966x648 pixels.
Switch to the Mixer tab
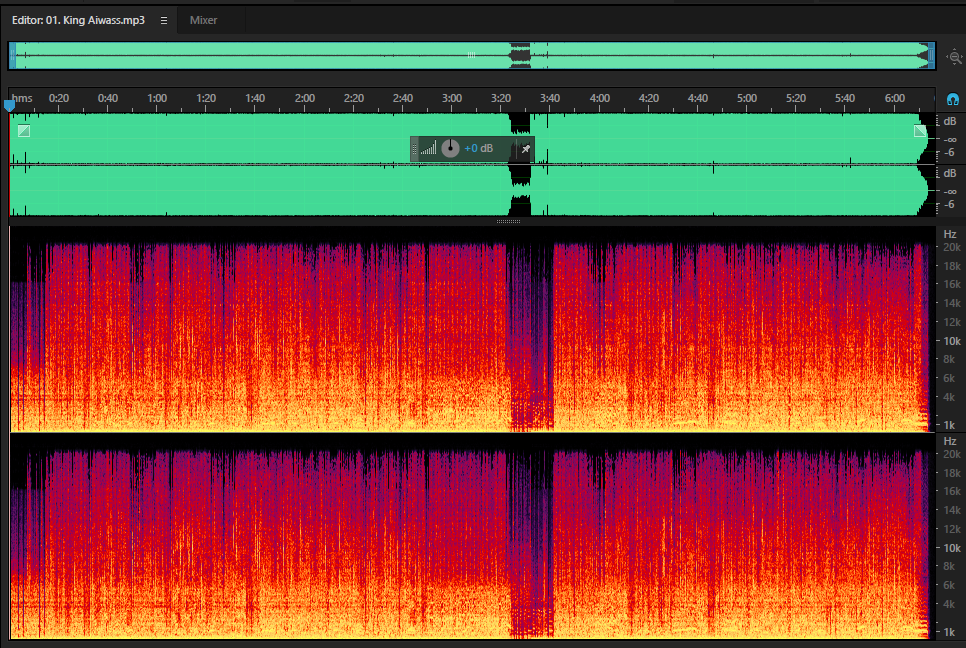(x=203, y=20)
